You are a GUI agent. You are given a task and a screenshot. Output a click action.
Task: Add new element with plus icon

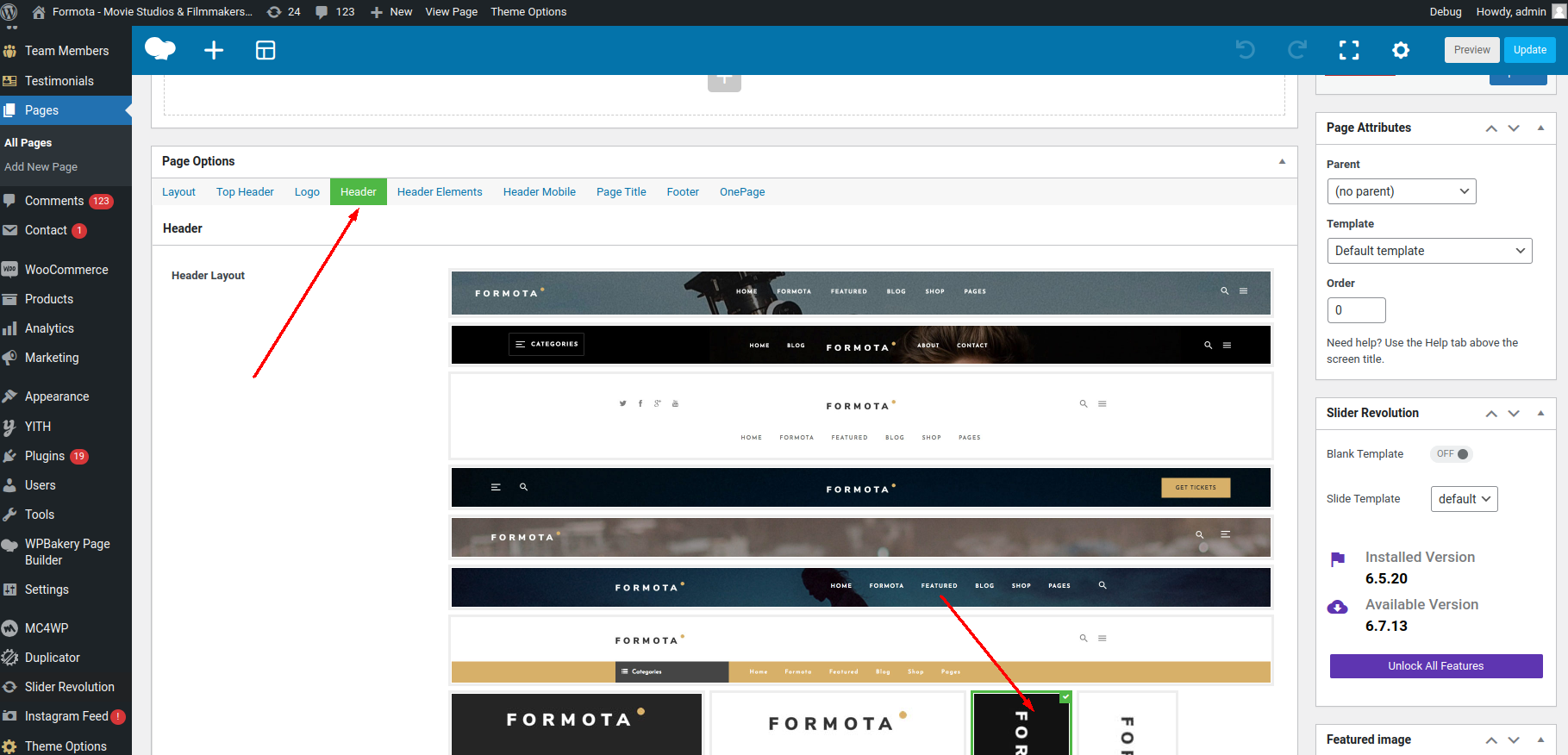pos(214,50)
